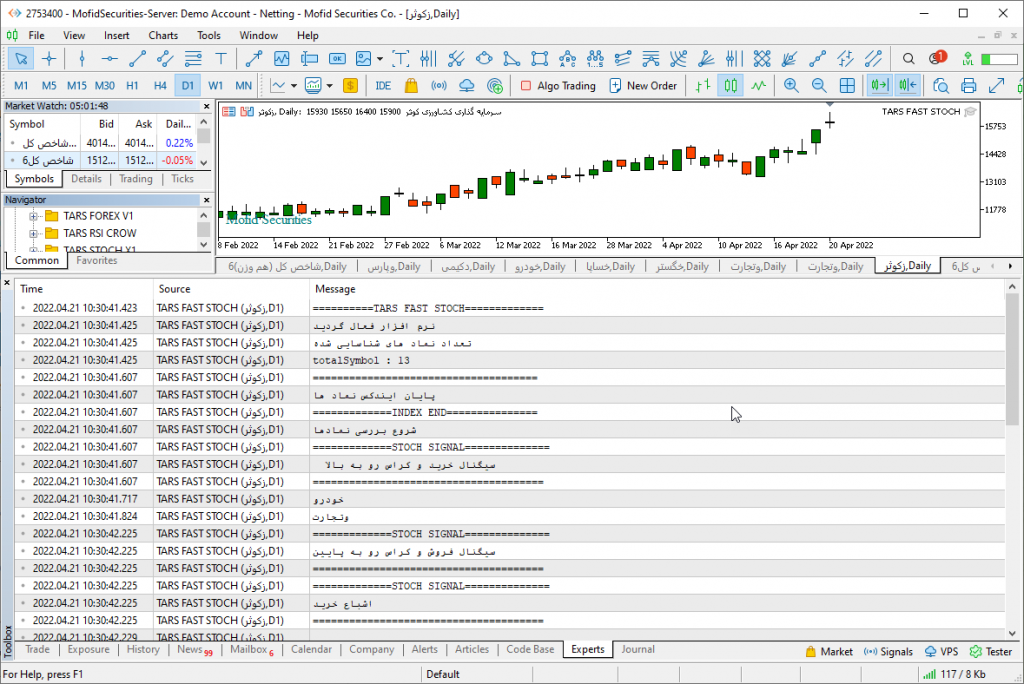Screen dimensions: 1024x684
Task: Open the Favorites tab in Navigator
Action: coord(97,260)
